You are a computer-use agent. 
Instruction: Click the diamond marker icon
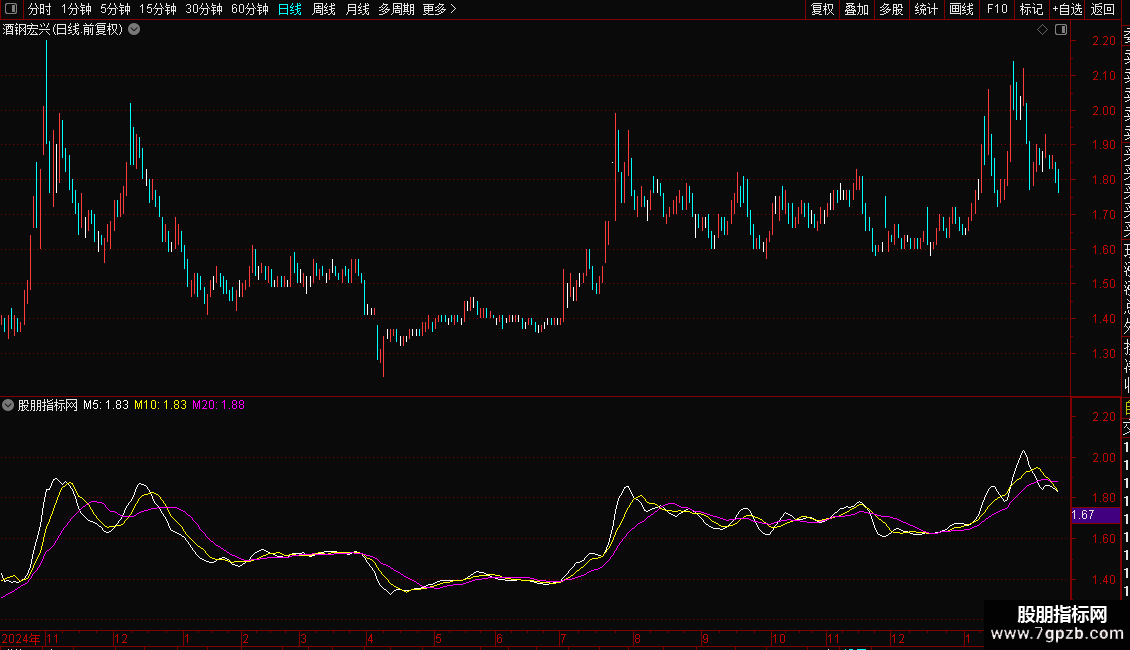click(1042, 30)
